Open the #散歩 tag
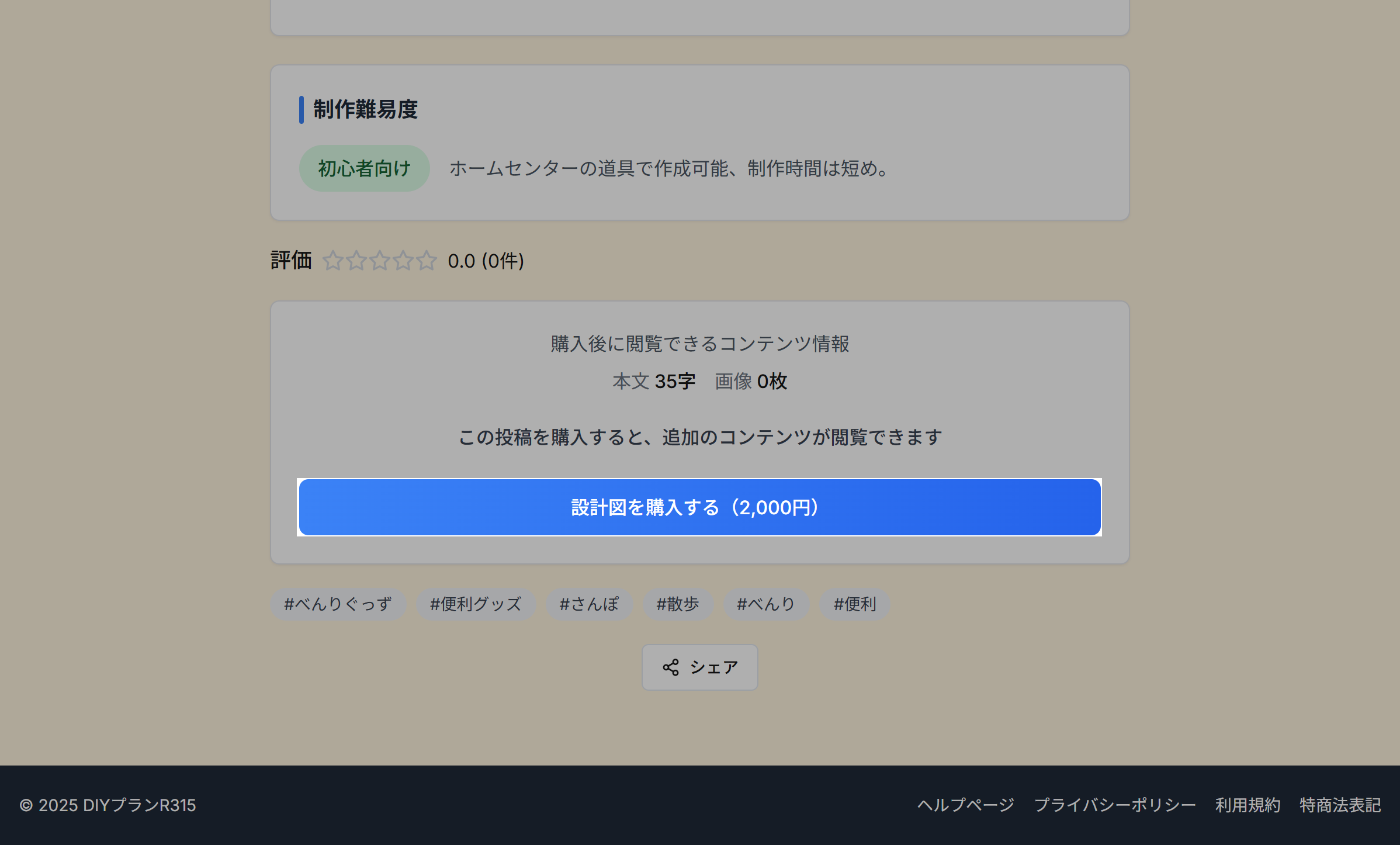 tap(678, 604)
